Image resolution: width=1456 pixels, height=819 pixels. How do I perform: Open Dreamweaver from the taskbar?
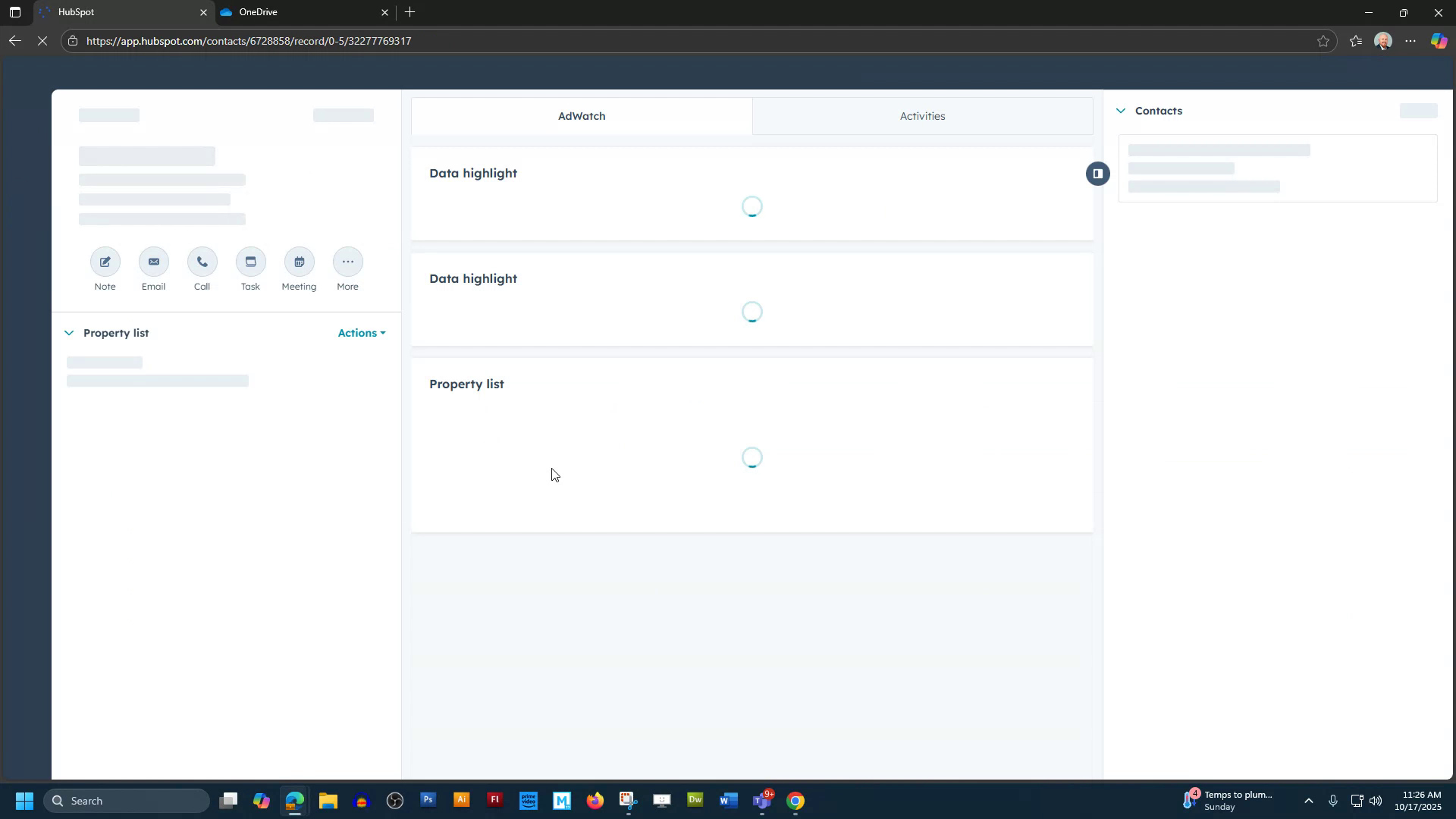tap(695, 800)
